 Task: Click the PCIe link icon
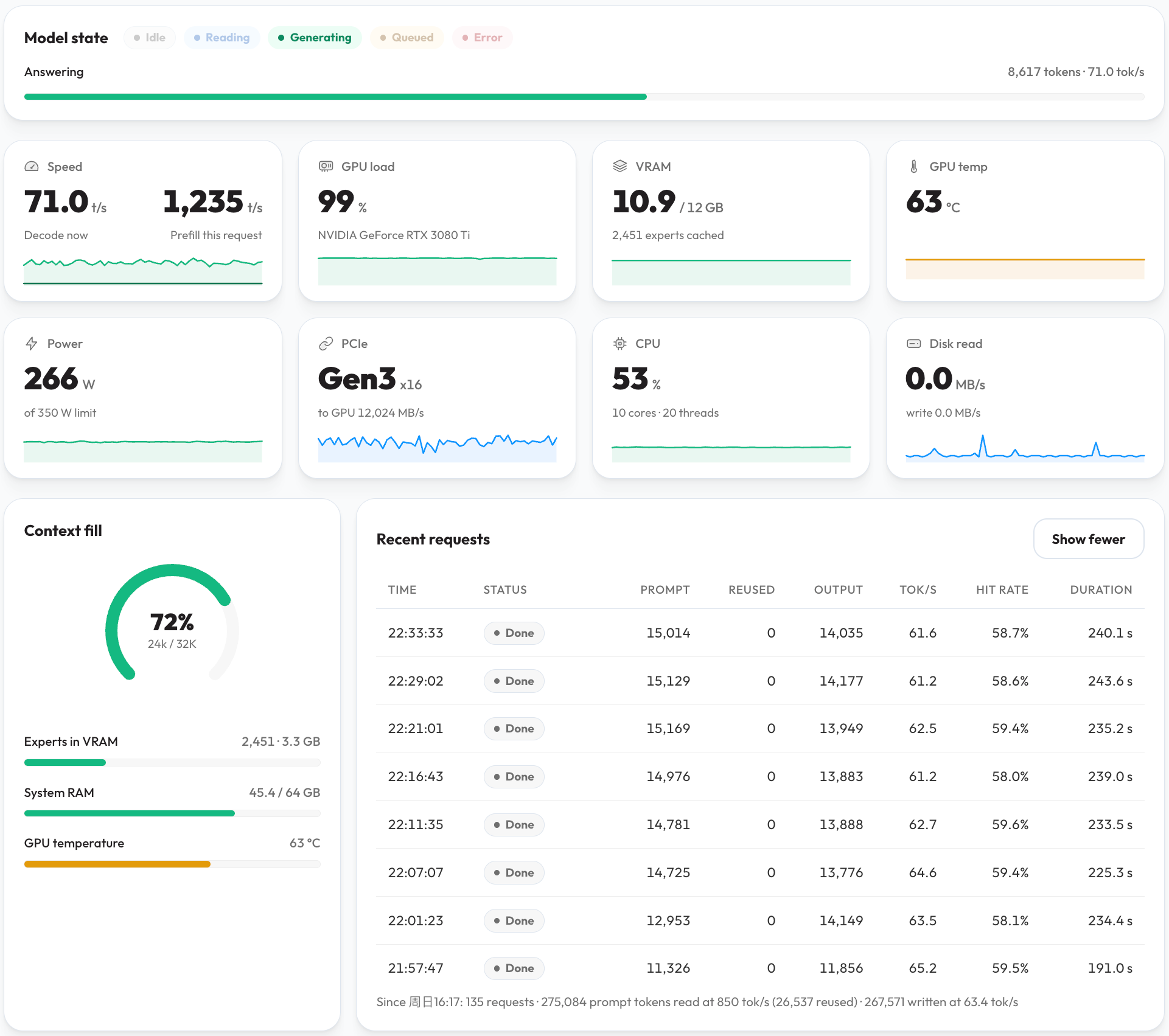tap(326, 344)
